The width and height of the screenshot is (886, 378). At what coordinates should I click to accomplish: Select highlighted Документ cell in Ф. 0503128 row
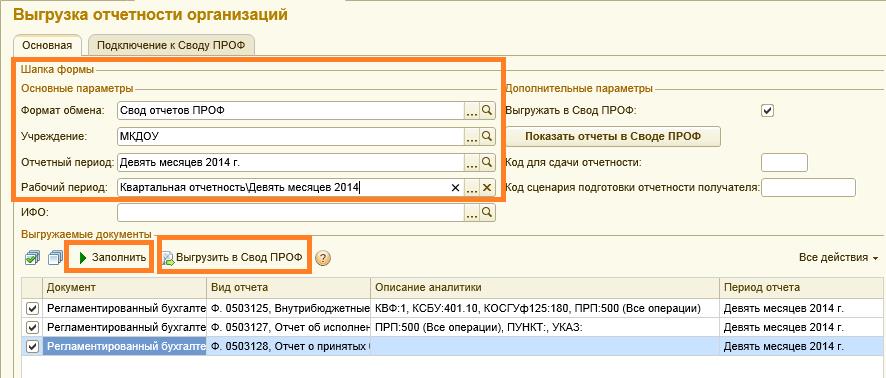click(125, 346)
